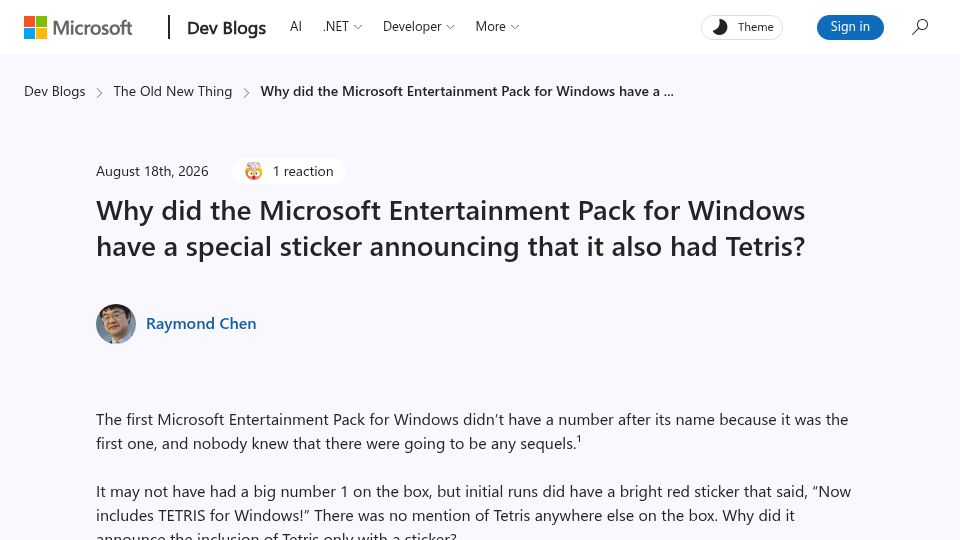Click the reaction emoji icon
This screenshot has width=960, height=540.
click(253, 171)
